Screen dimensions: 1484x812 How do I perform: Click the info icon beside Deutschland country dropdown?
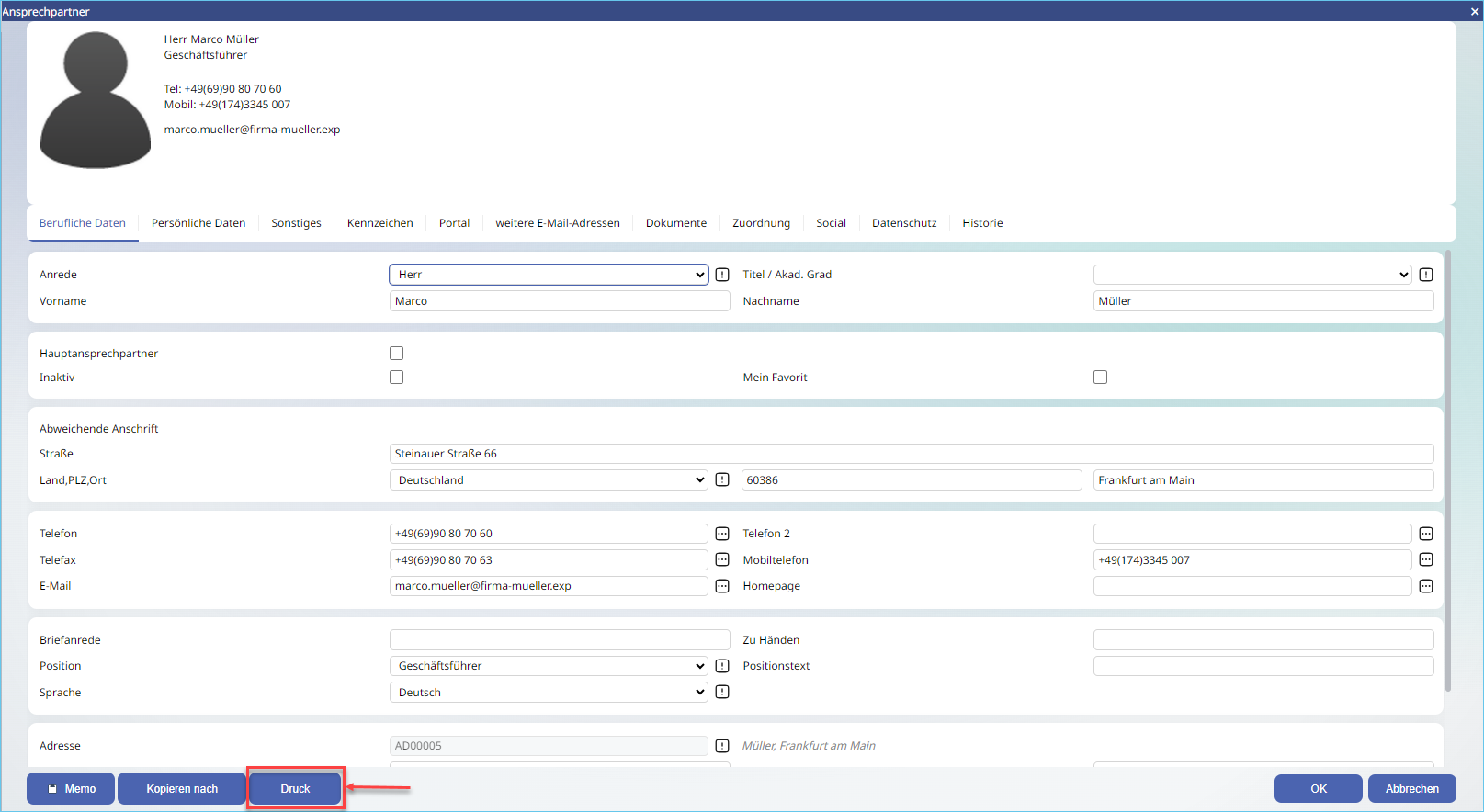722,480
